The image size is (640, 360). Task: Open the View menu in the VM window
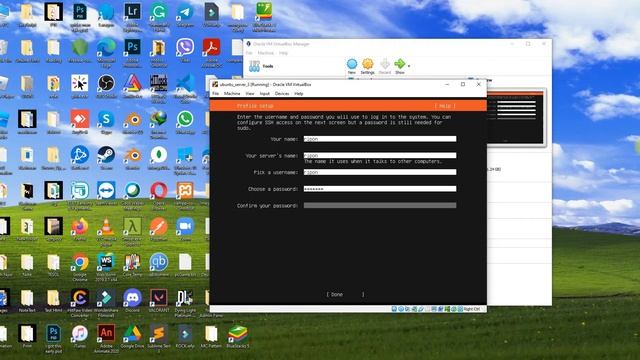pos(250,93)
